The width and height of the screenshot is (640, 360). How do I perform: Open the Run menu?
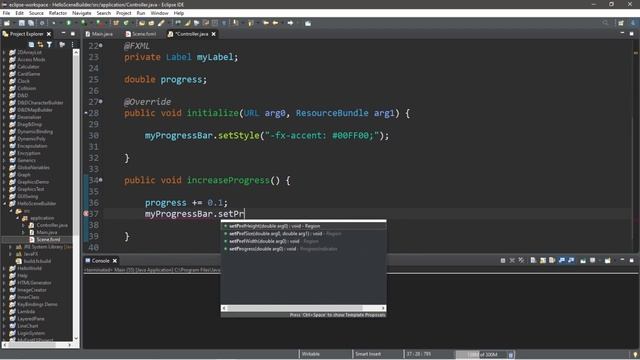pos(141,13)
